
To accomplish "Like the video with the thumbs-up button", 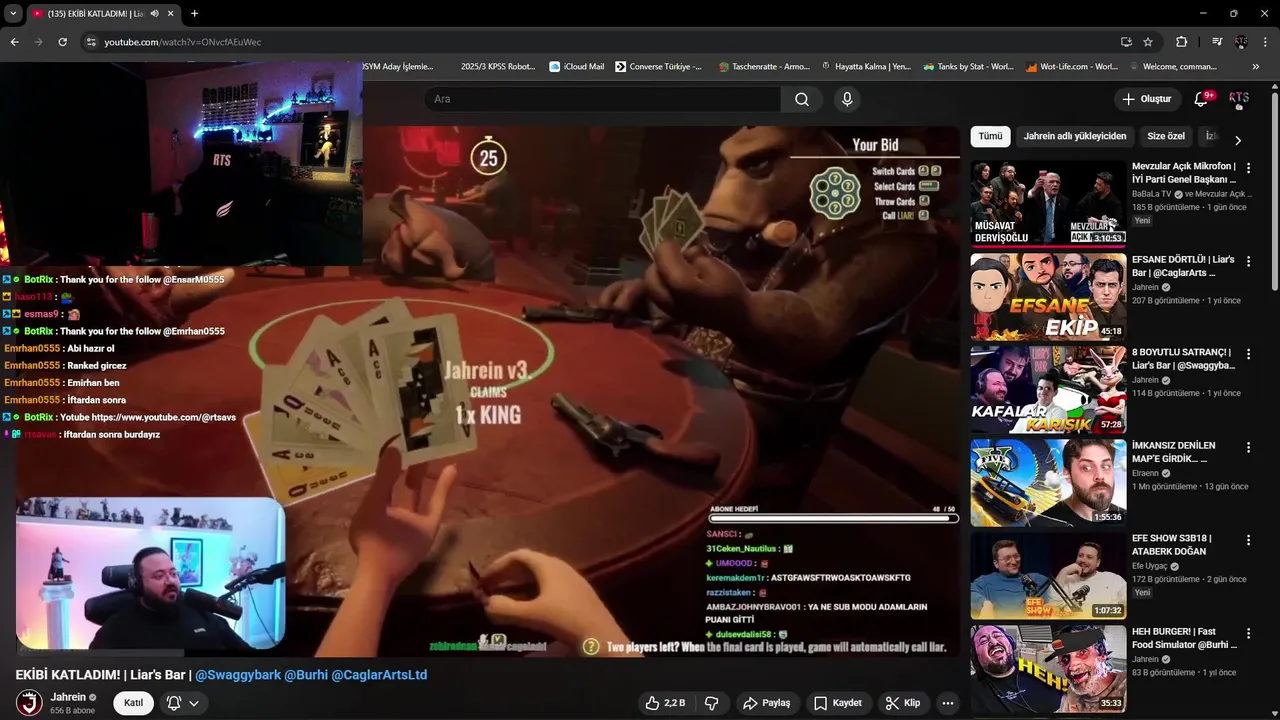I will pyautogui.click(x=665, y=703).
